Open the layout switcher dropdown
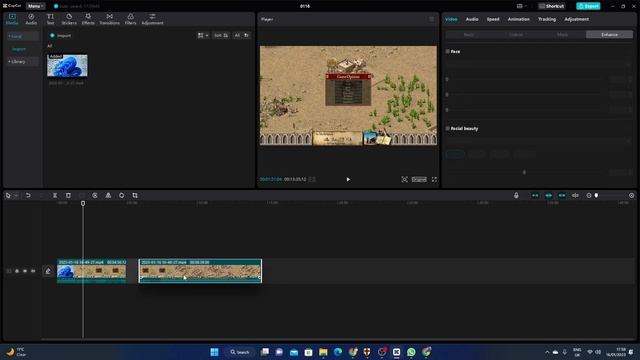This screenshot has width=640, height=360. pos(521,6)
